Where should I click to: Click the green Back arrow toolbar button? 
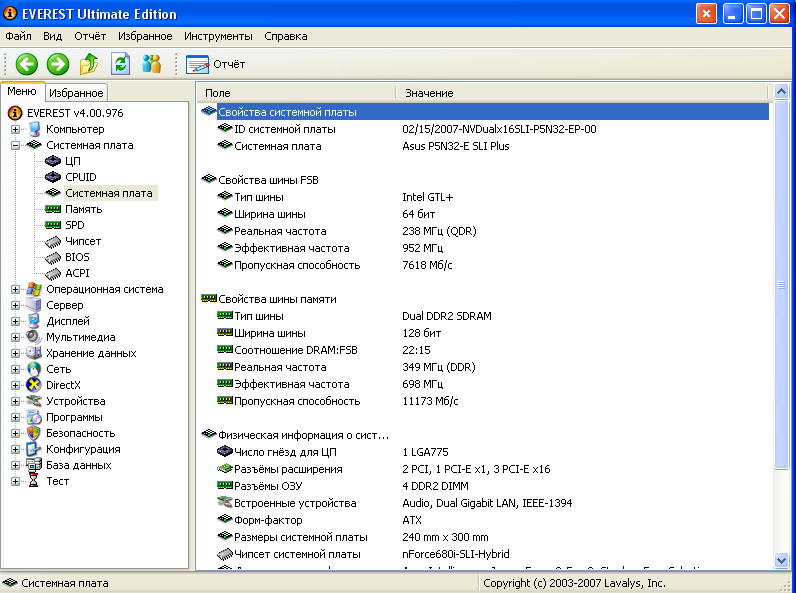tap(26, 64)
